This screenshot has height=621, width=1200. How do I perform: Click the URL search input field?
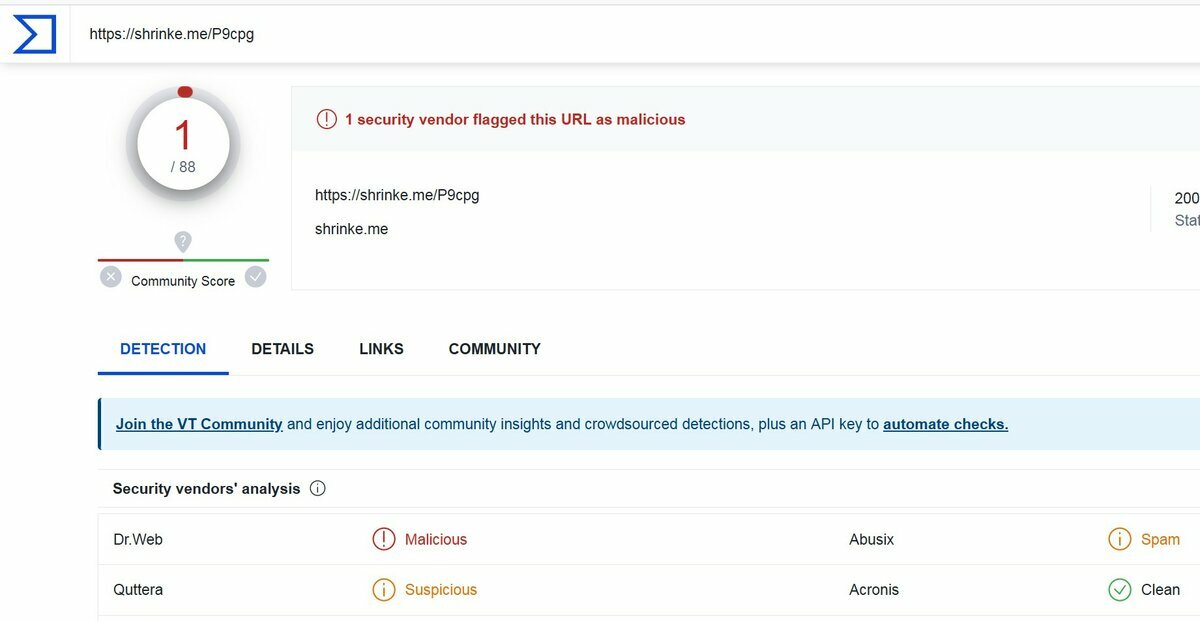coord(600,34)
